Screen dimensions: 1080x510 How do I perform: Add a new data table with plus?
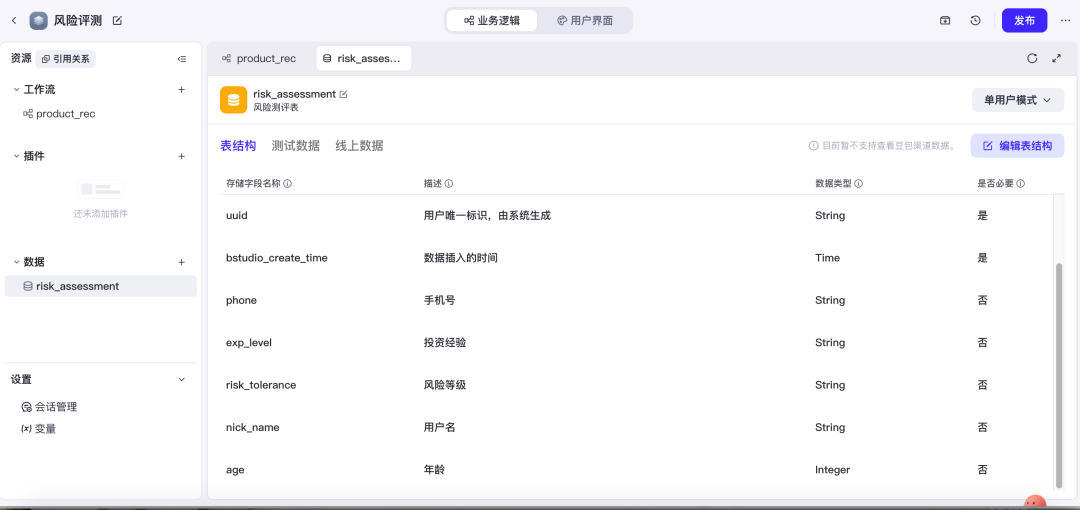tap(182, 262)
